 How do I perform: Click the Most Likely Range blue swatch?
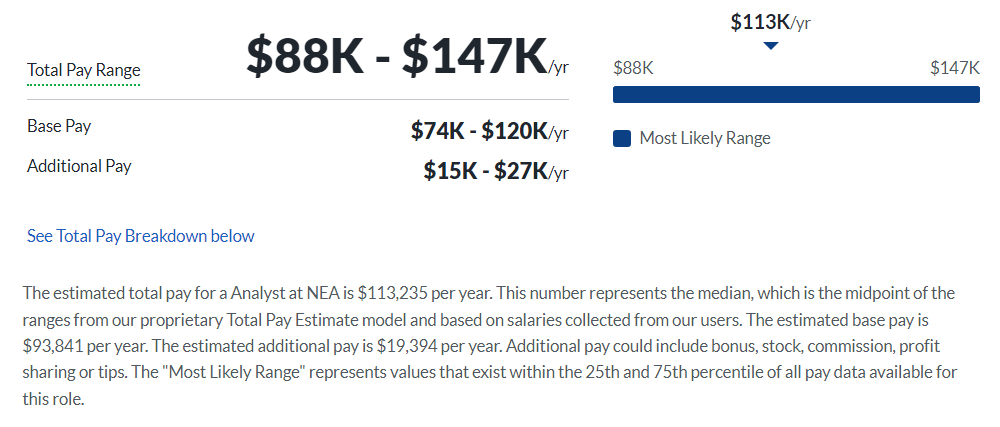(x=622, y=138)
